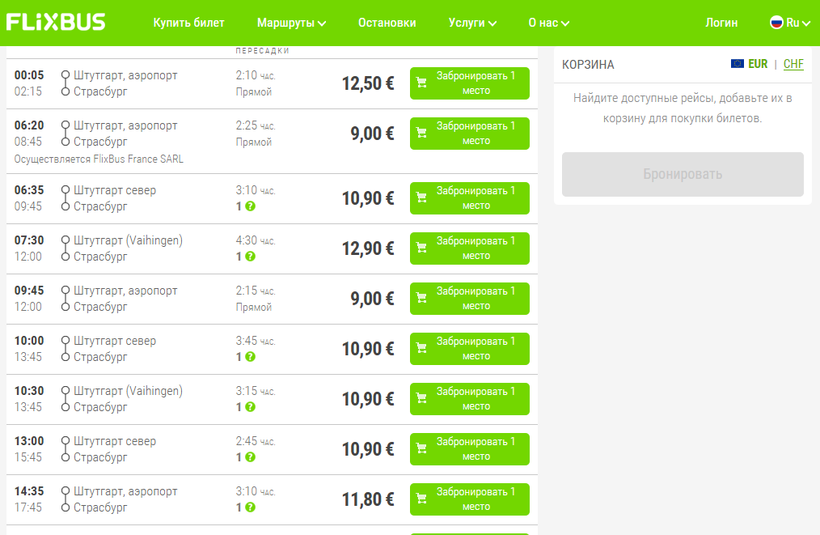The width and height of the screenshot is (820, 535).
Task: Reserve a seat on the 00:05 trip
Action: pos(469,83)
